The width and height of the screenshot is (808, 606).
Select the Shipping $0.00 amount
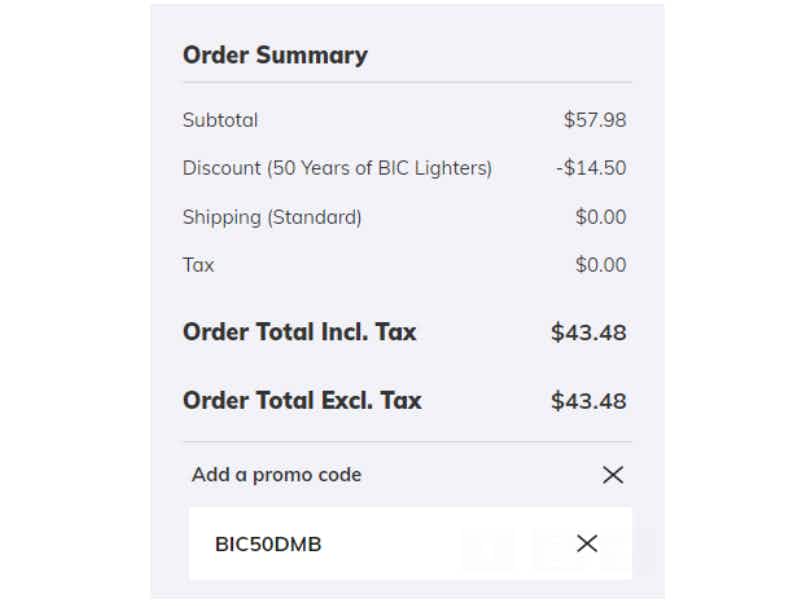pos(601,217)
